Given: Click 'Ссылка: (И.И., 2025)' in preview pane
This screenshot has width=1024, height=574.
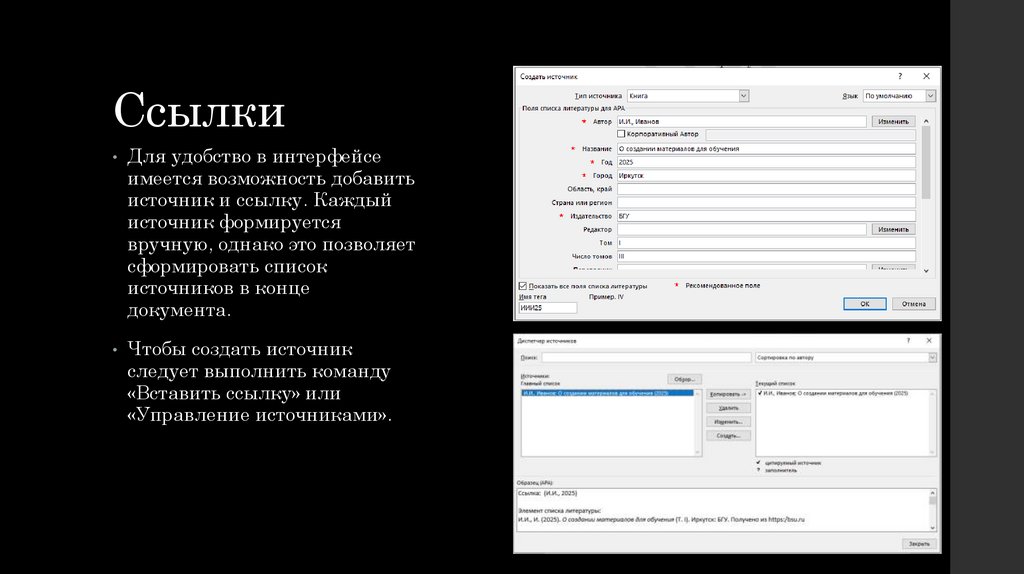Looking at the screenshot, I should [547, 494].
